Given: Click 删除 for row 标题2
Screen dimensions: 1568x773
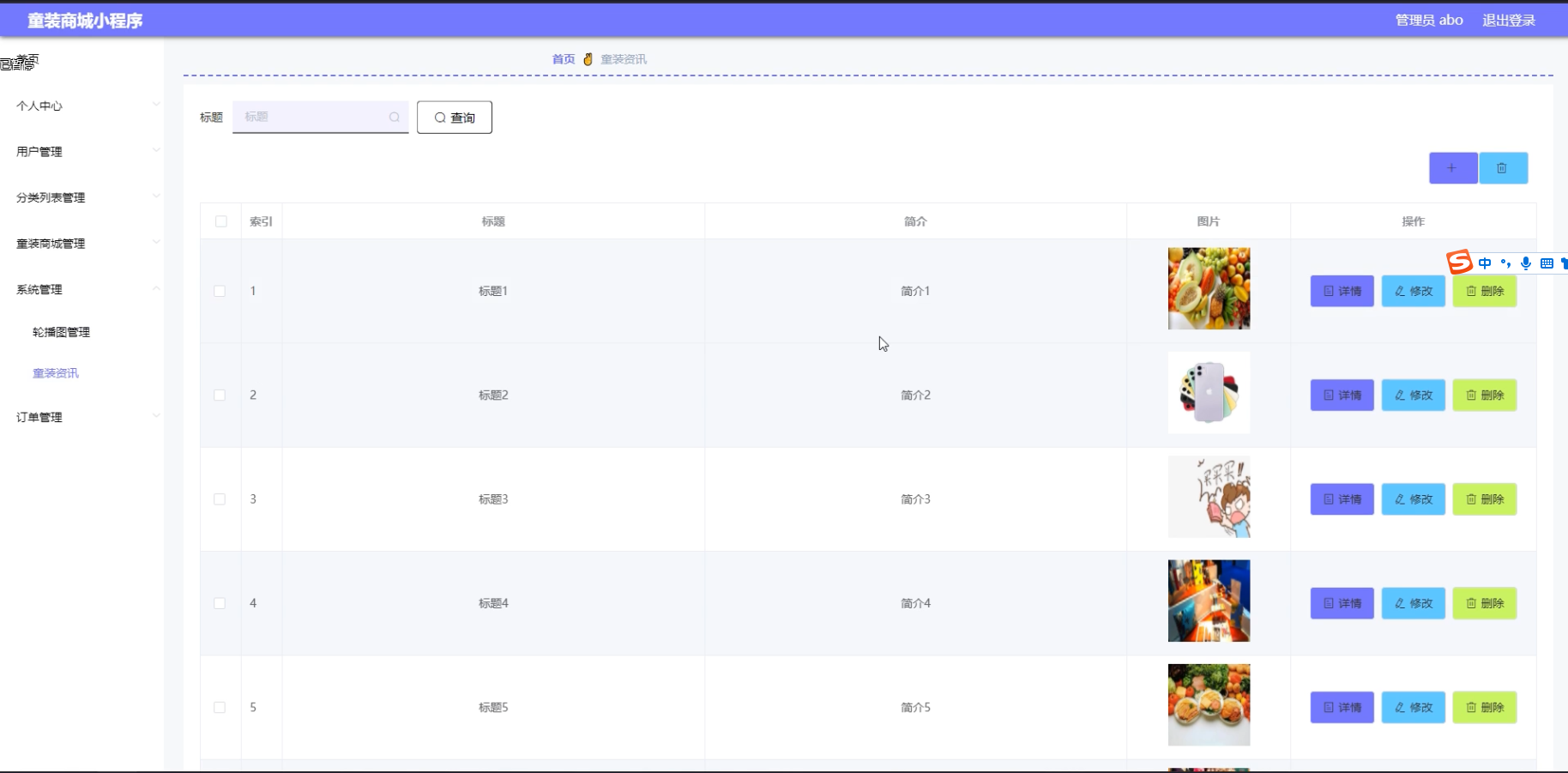Looking at the screenshot, I should tap(1484, 395).
